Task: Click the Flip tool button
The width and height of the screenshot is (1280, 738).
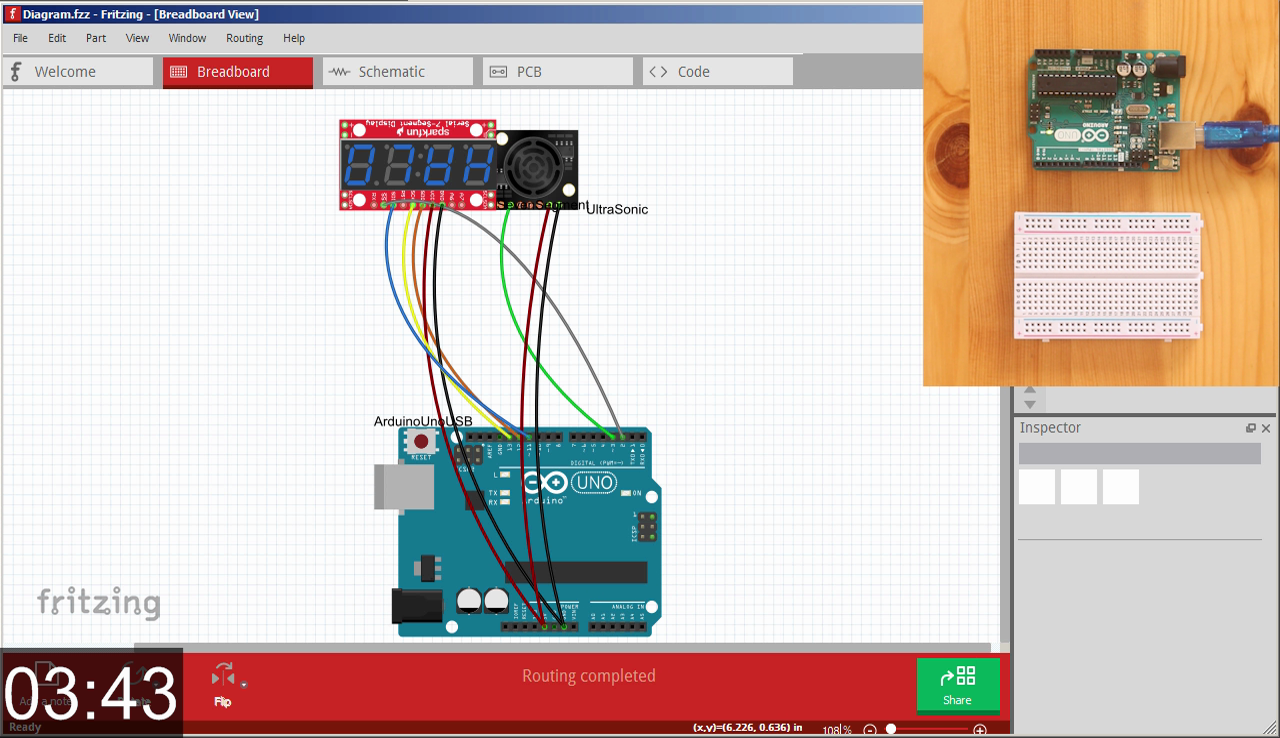Action: 223,685
